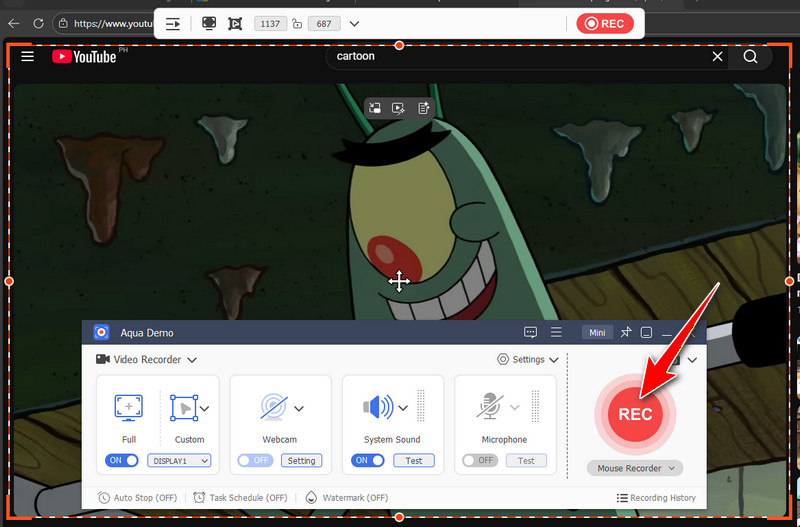Screen dimensions: 800x527
Task: Click the move crosshair at region center
Action: [399, 281]
